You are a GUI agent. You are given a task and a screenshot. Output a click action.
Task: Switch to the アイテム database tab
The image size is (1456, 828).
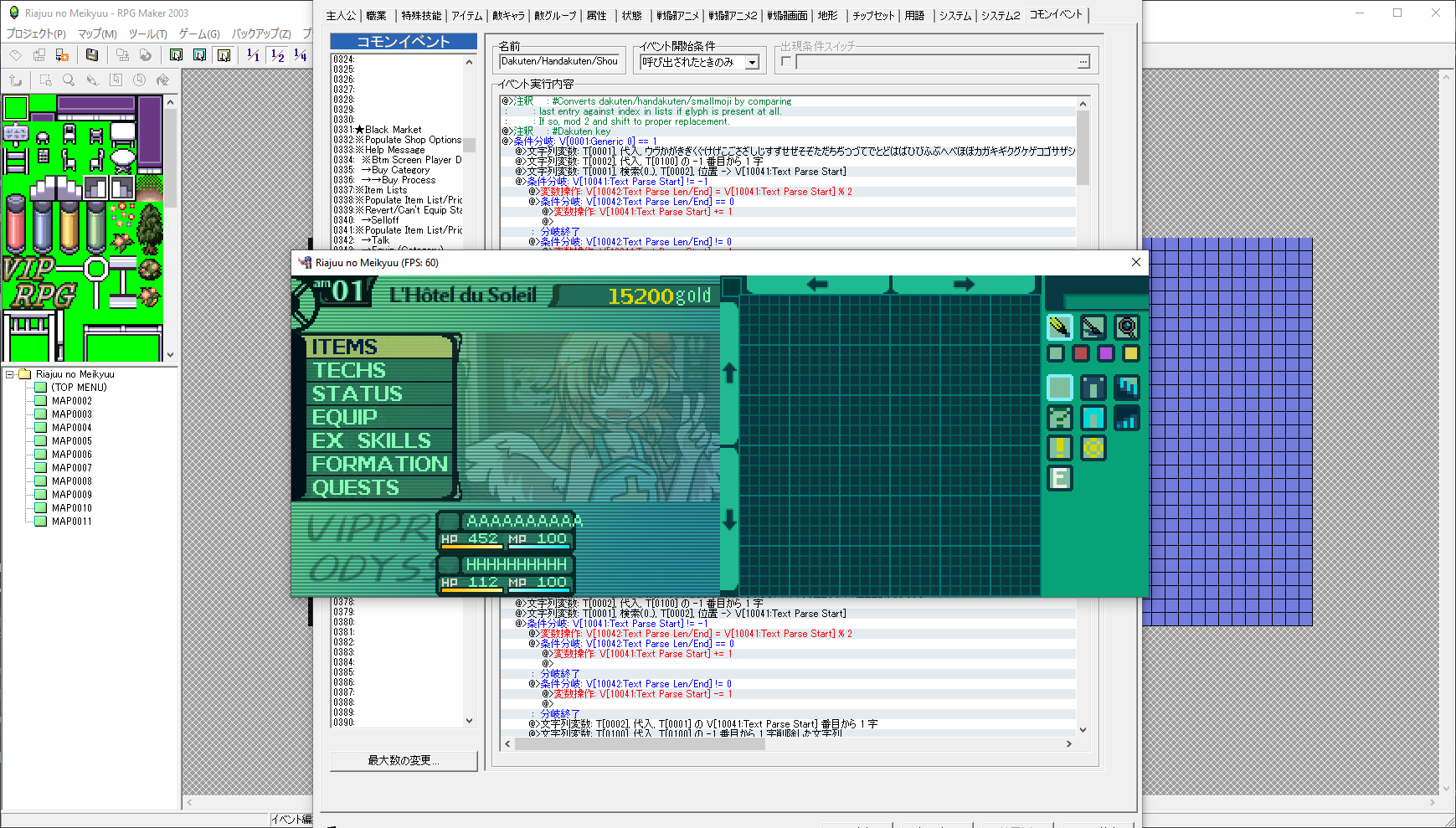(467, 15)
